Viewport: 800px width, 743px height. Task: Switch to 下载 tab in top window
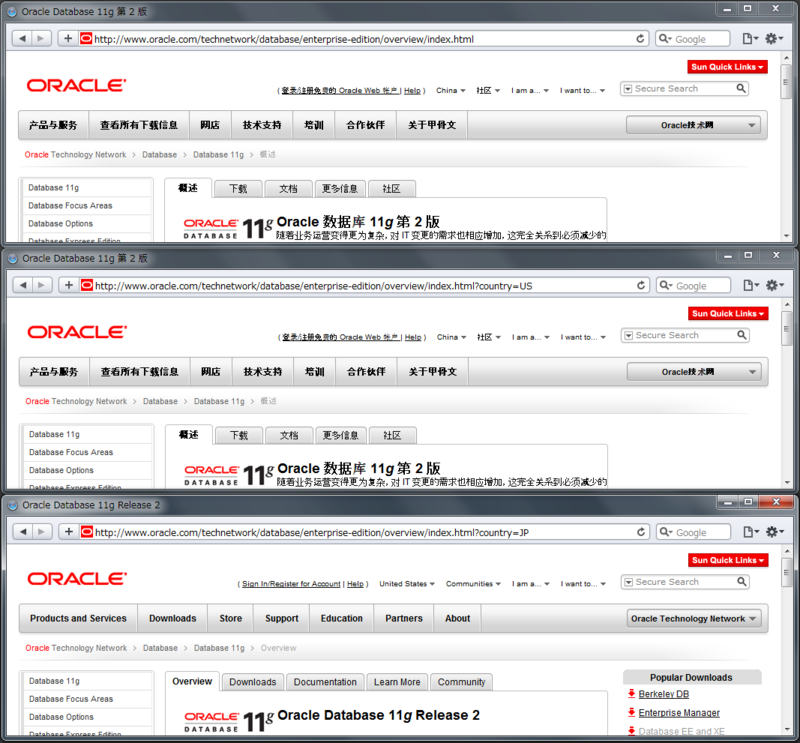[x=238, y=189]
